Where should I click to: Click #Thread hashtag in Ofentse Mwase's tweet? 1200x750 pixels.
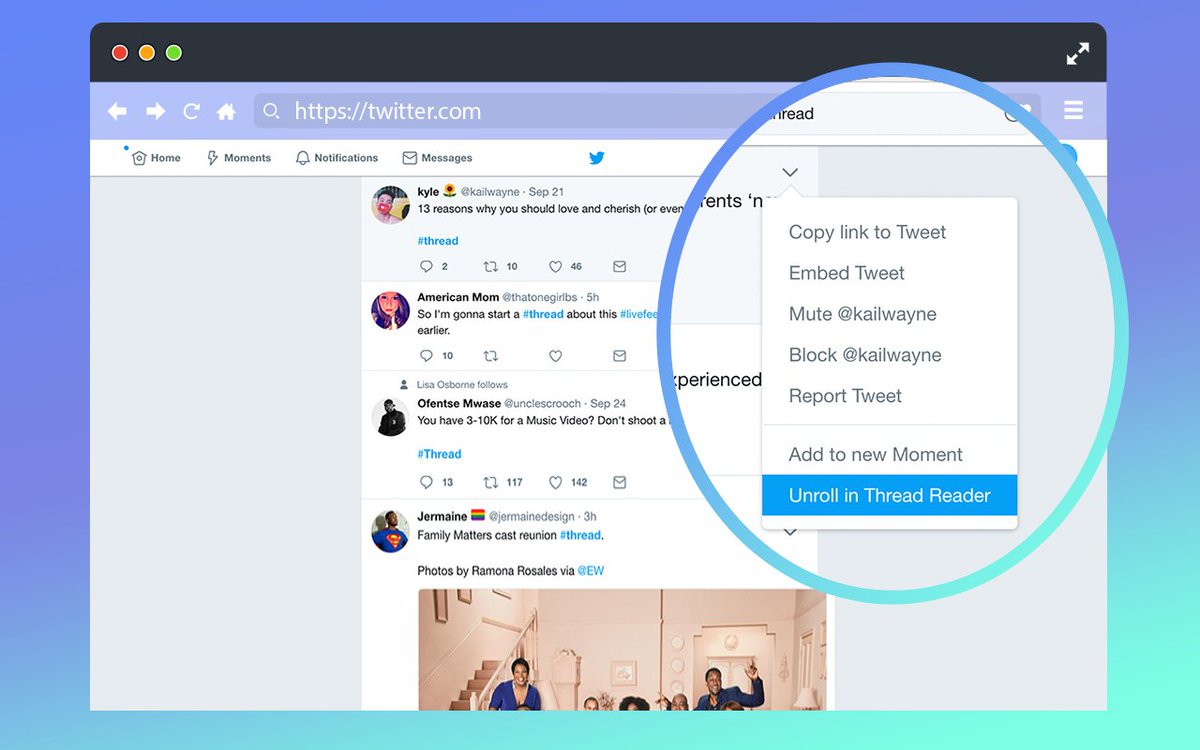click(439, 454)
